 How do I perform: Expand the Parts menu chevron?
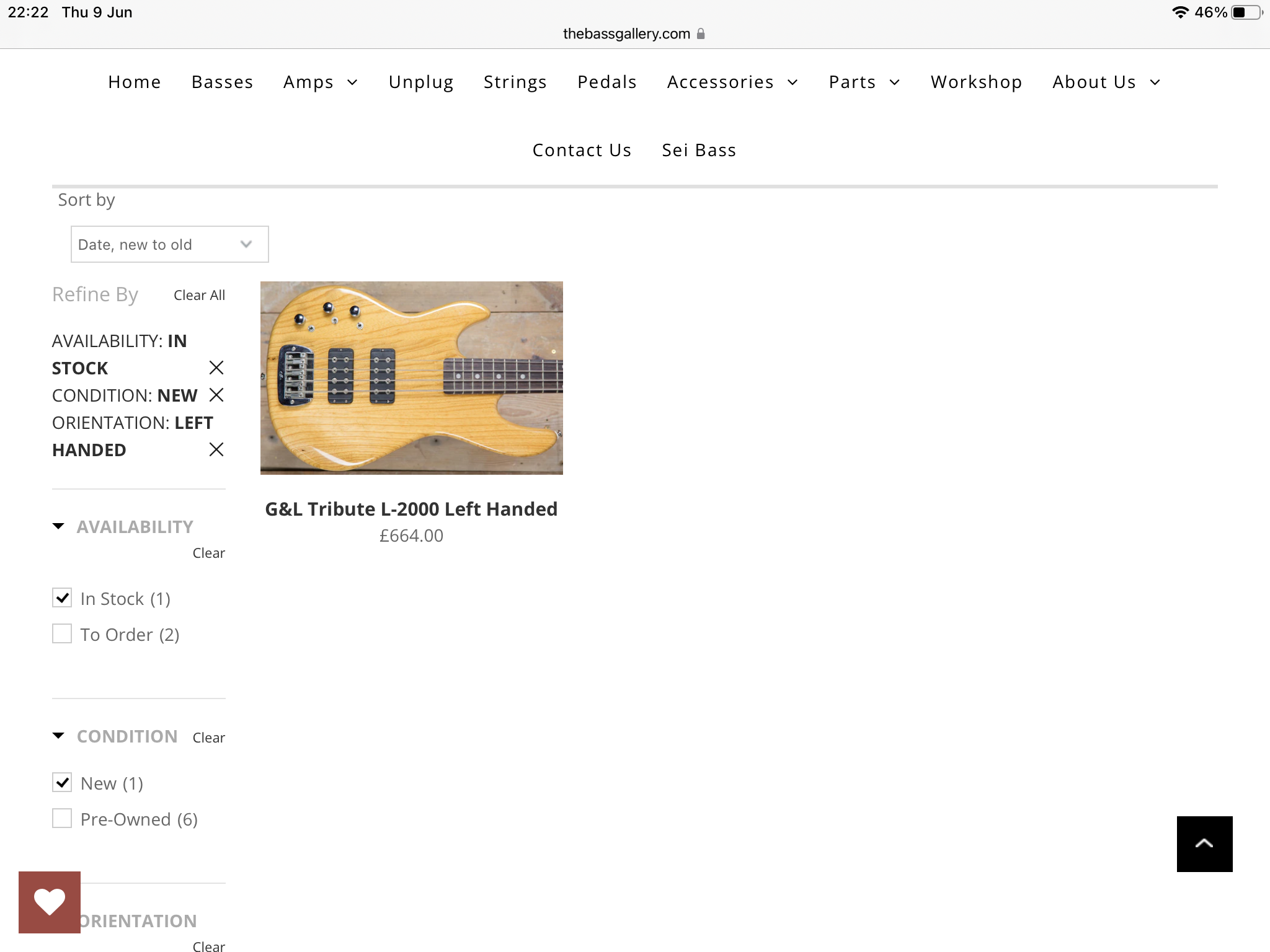pyautogui.click(x=894, y=82)
